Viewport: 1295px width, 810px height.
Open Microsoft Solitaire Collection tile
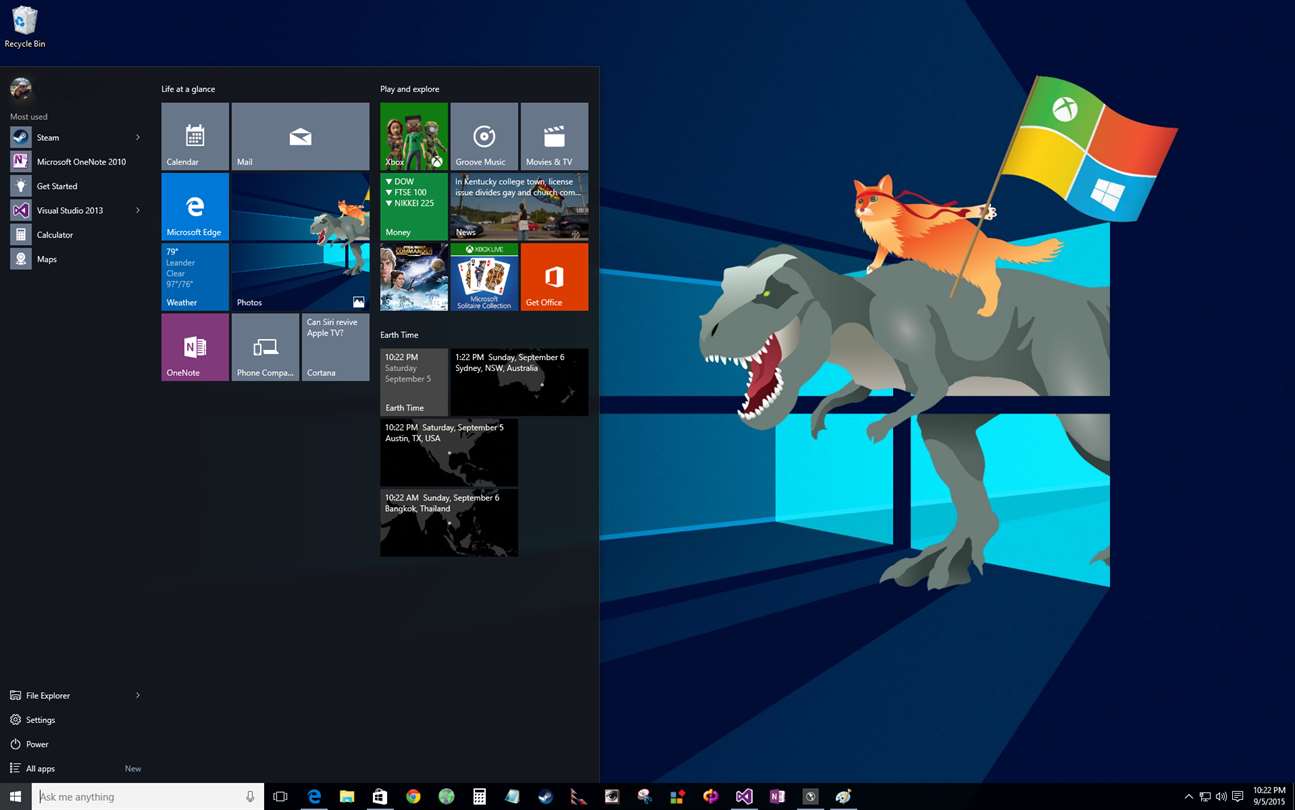(x=484, y=276)
